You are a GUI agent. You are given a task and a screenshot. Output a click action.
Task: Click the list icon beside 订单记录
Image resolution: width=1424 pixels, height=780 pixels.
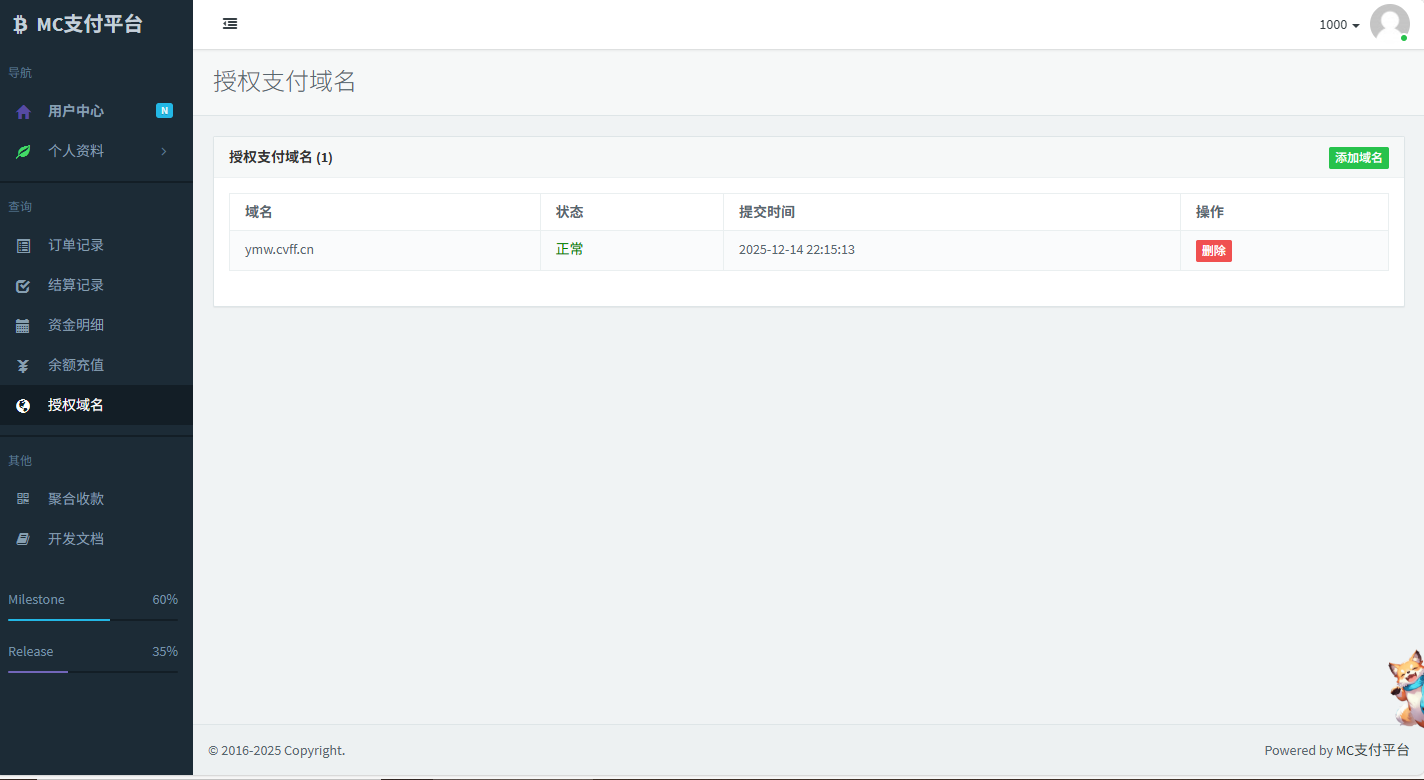[x=23, y=246]
